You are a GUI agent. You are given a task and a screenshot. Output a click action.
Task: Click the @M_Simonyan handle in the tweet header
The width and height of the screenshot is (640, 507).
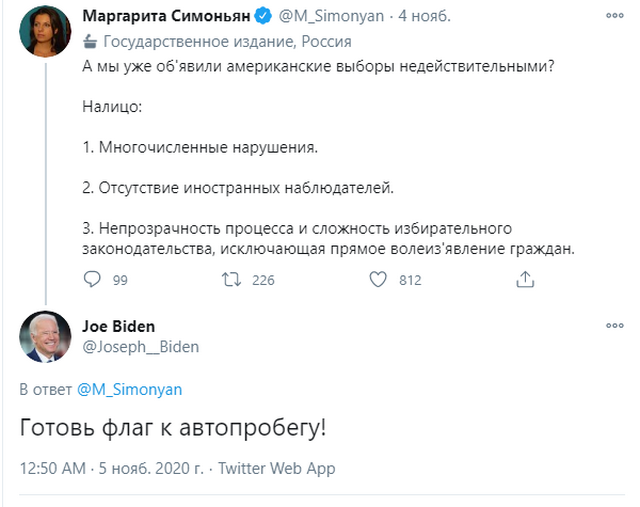325,17
